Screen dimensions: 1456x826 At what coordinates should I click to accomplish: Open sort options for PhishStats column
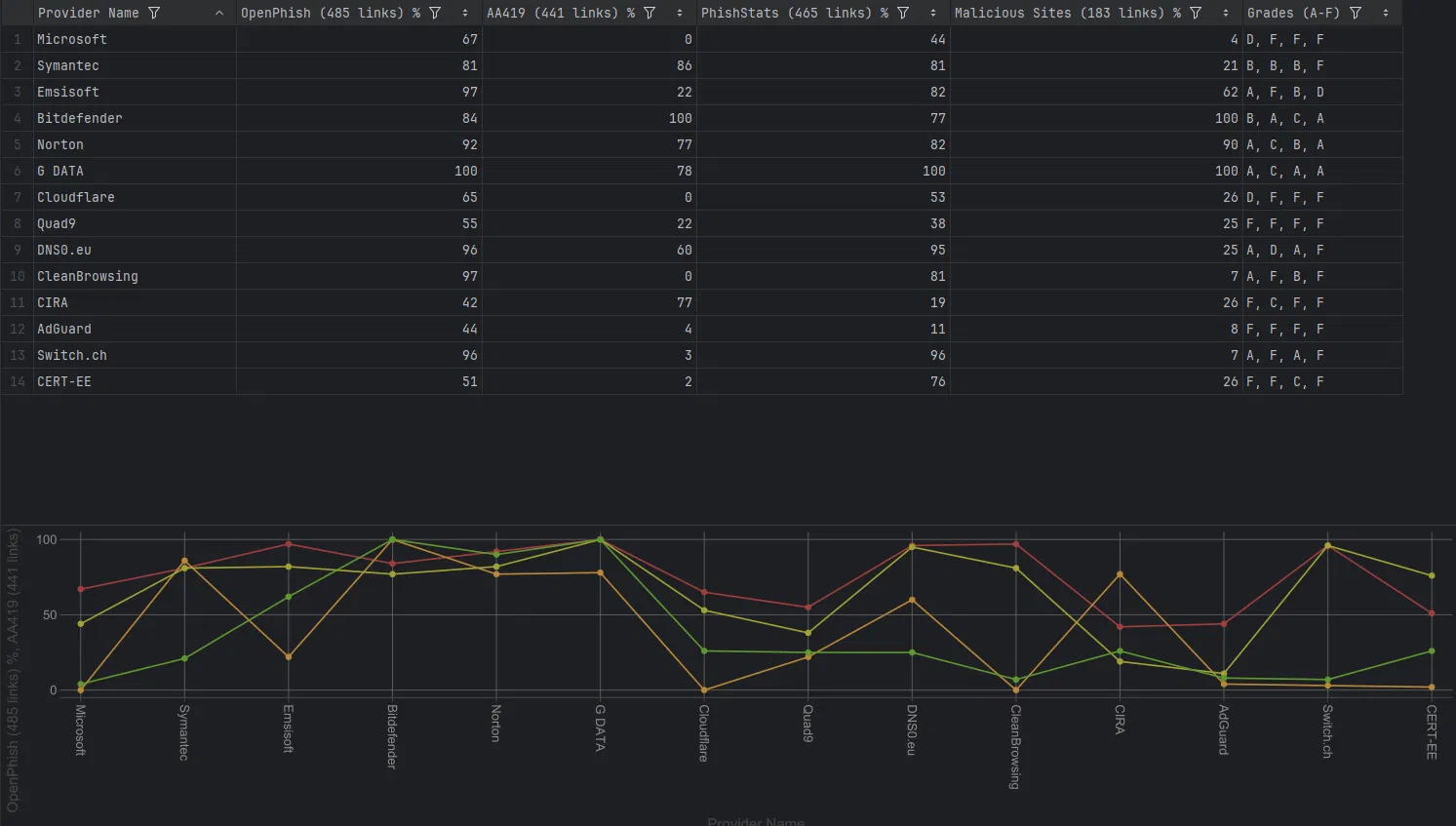pos(933,13)
